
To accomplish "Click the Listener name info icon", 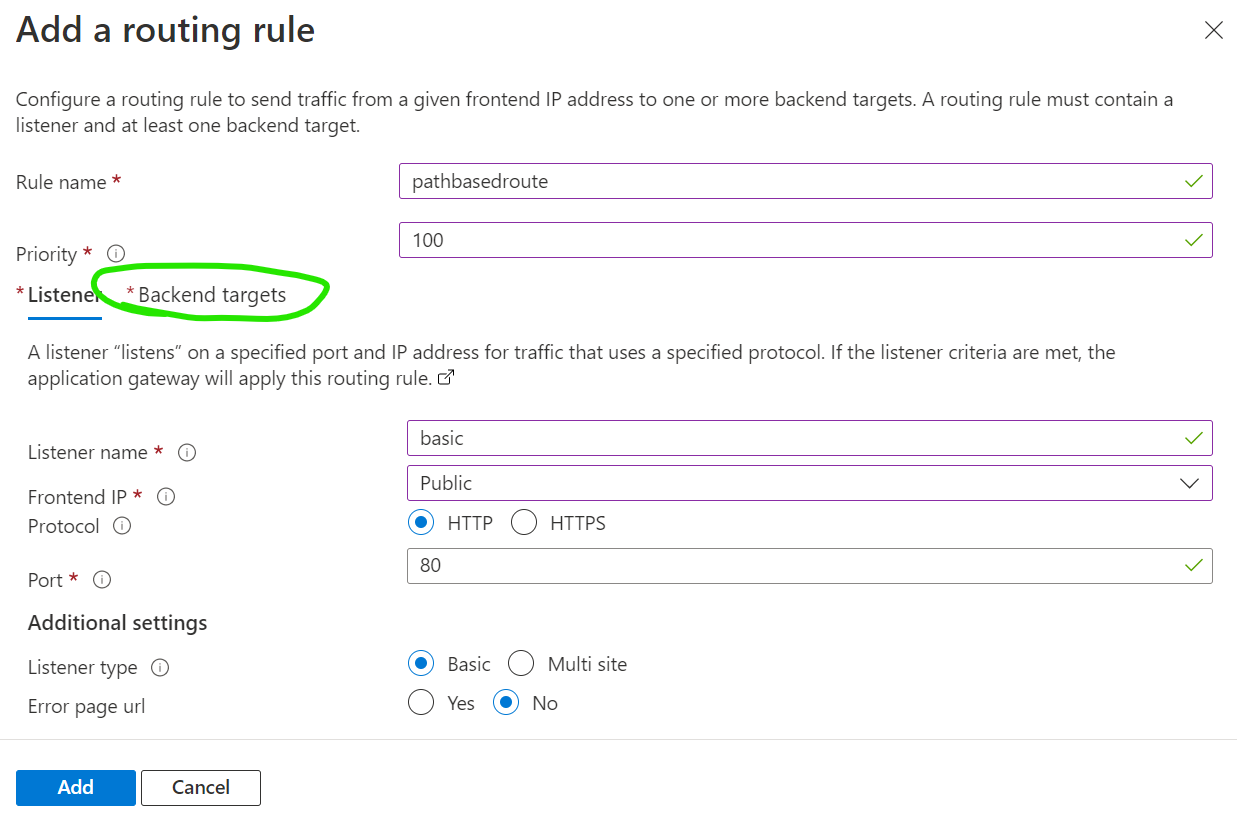I will [186, 453].
